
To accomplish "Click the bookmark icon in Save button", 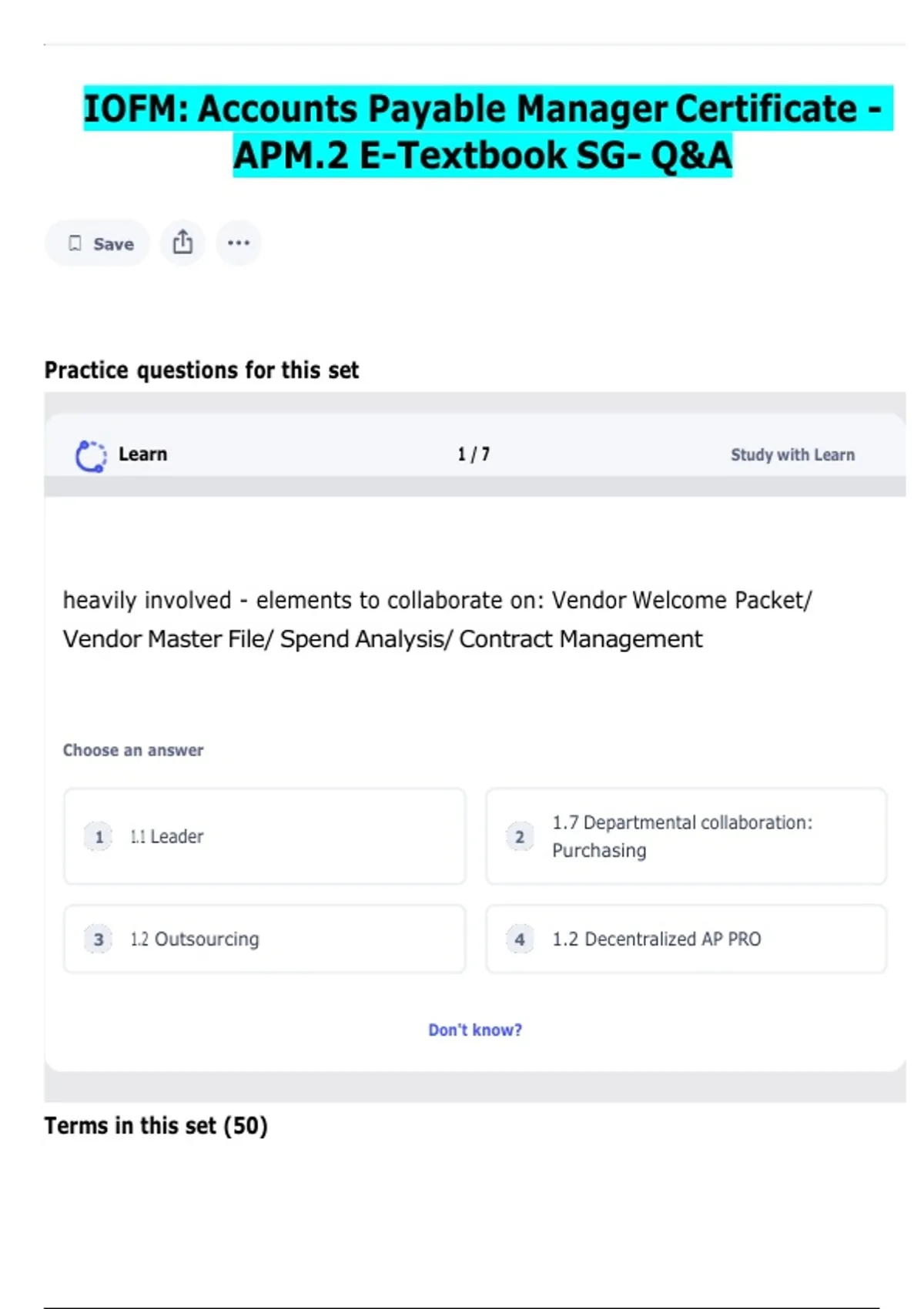I will [75, 243].
